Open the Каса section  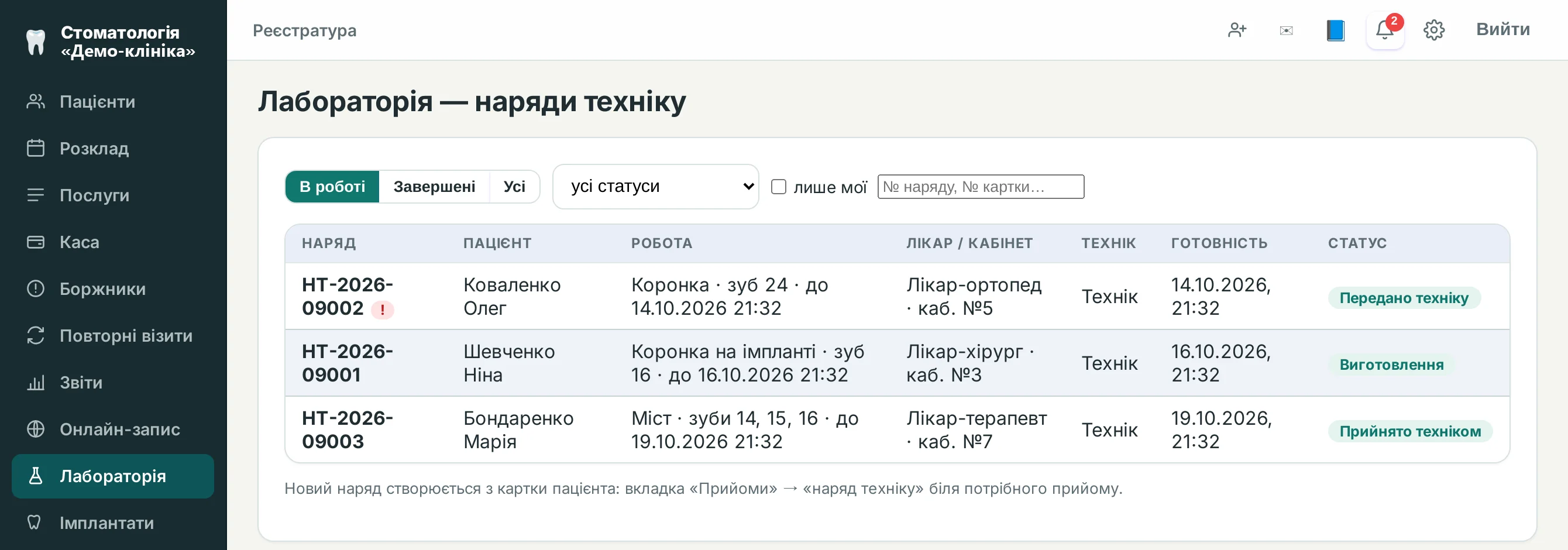pyautogui.click(x=112, y=242)
